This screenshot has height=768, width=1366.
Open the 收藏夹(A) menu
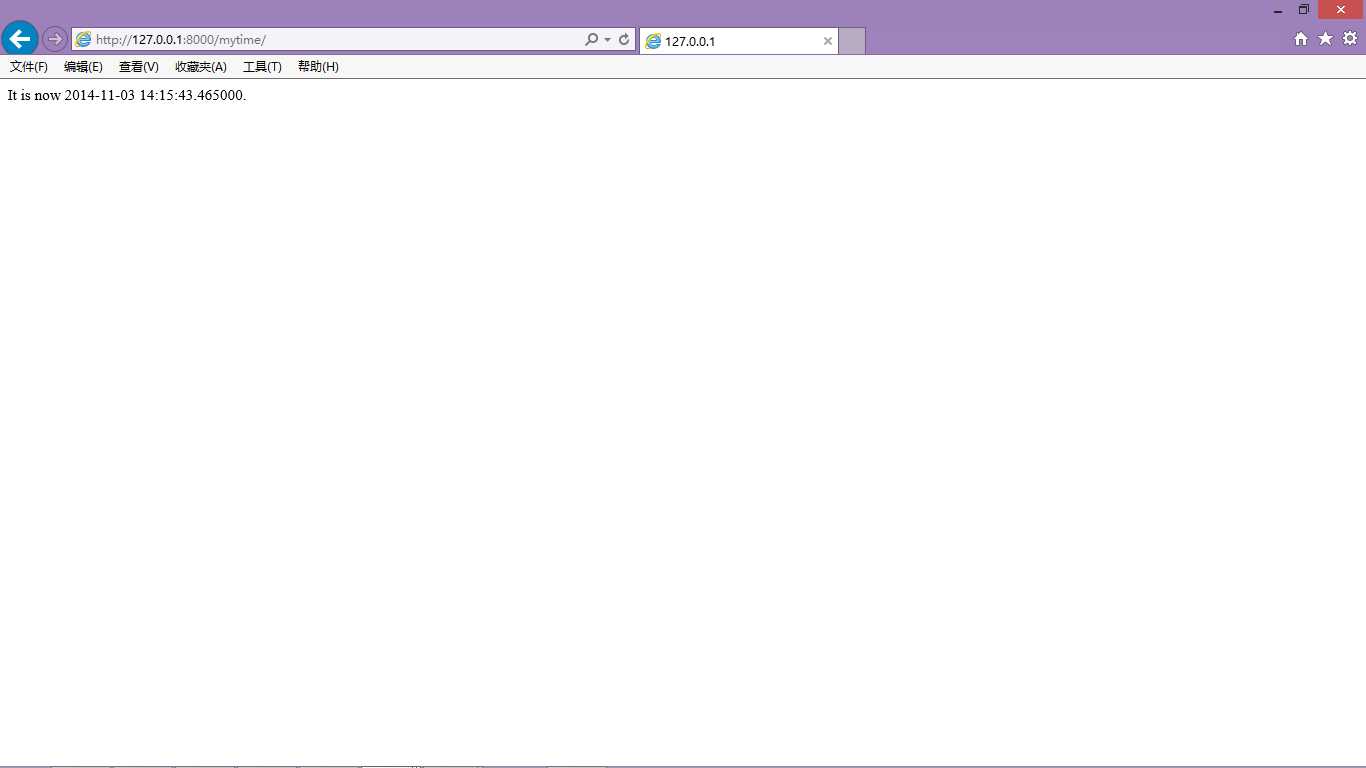pos(201,67)
